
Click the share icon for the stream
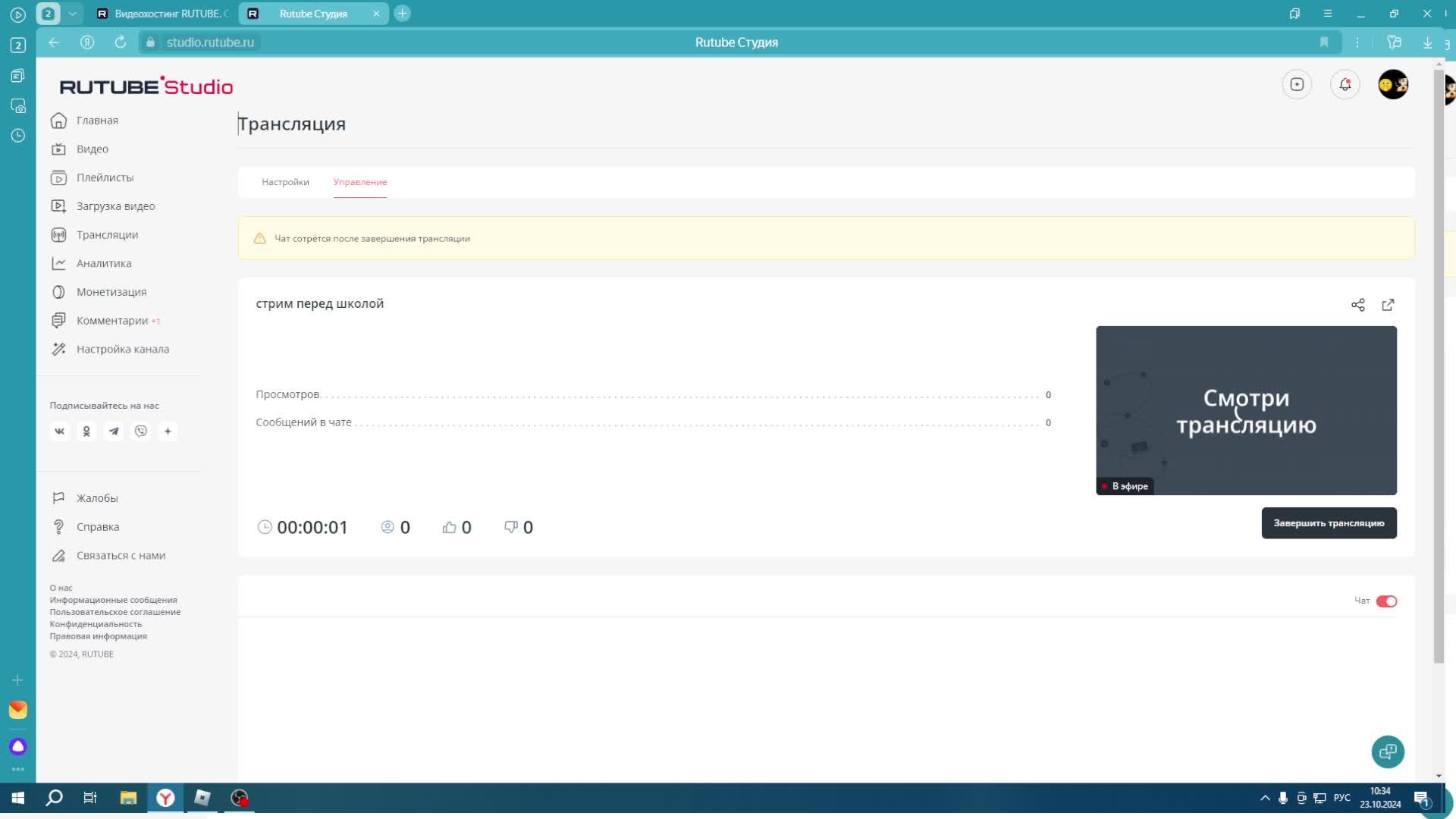(1357, 305)
